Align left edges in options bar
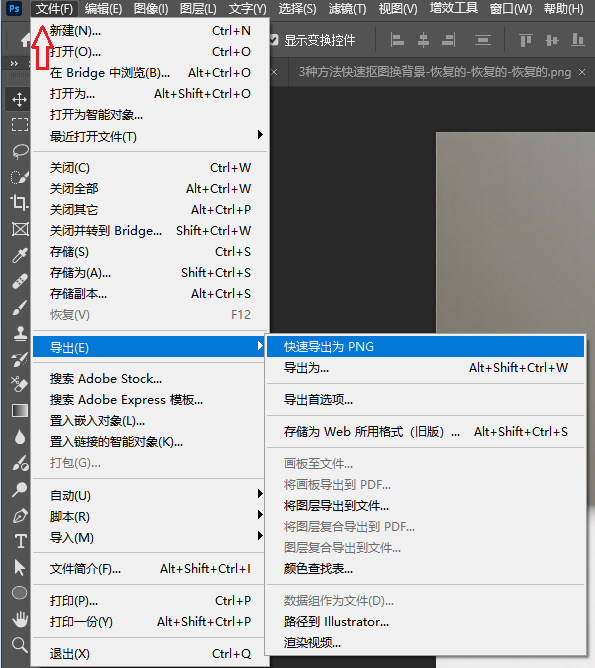 click(x=397, y=40)
